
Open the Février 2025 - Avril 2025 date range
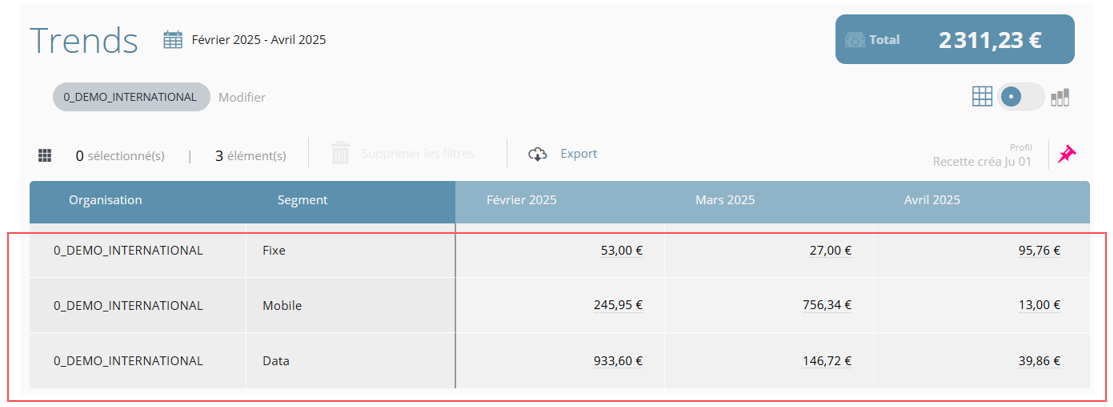[258, 40]
